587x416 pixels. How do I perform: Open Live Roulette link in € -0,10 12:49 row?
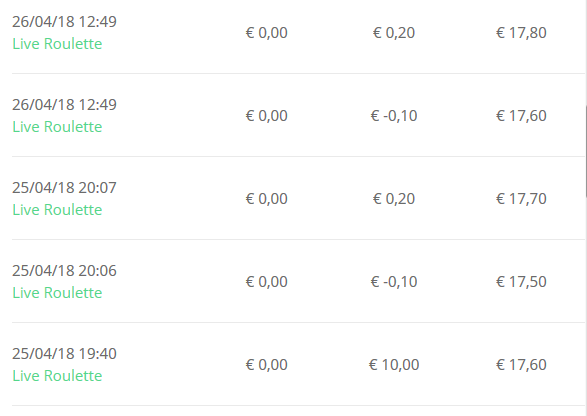[57, 127]
